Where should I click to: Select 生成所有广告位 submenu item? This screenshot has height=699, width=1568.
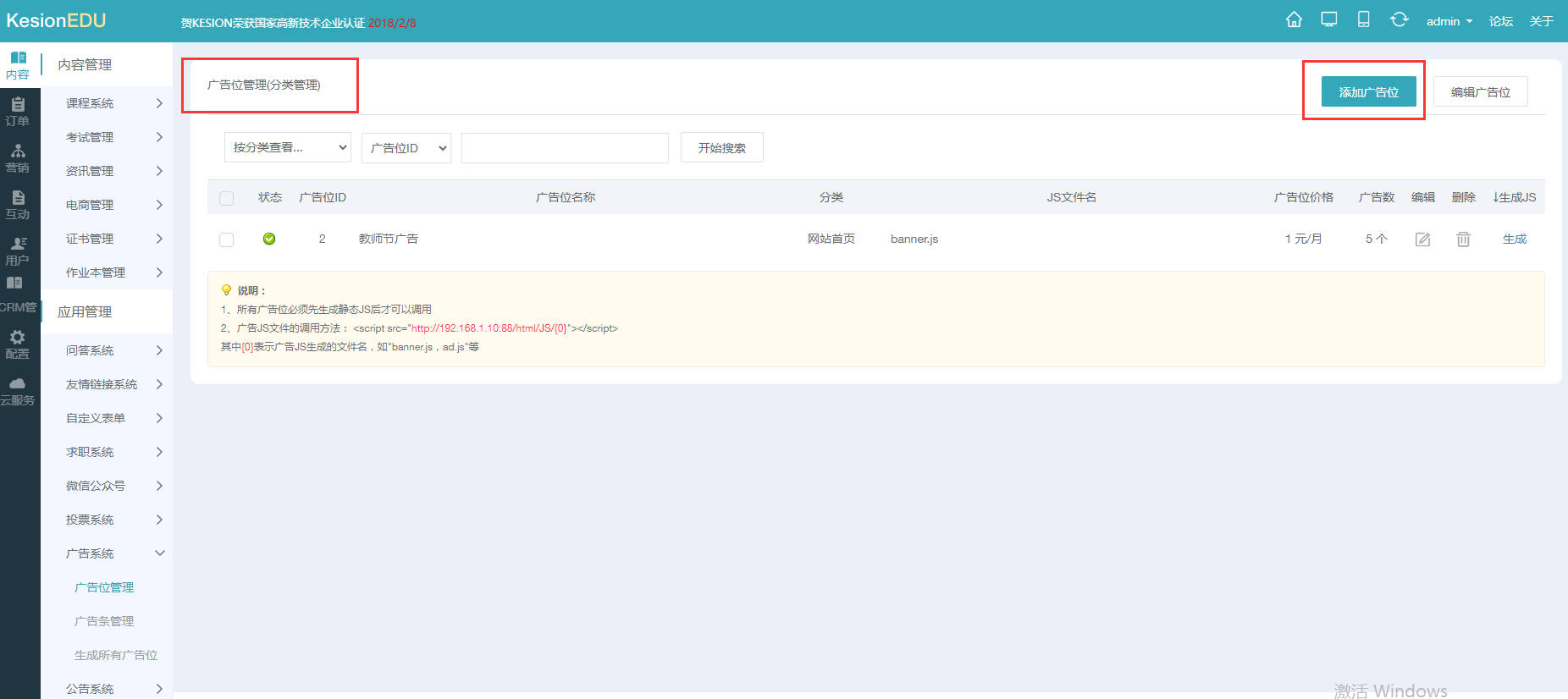tap(116, 655)
